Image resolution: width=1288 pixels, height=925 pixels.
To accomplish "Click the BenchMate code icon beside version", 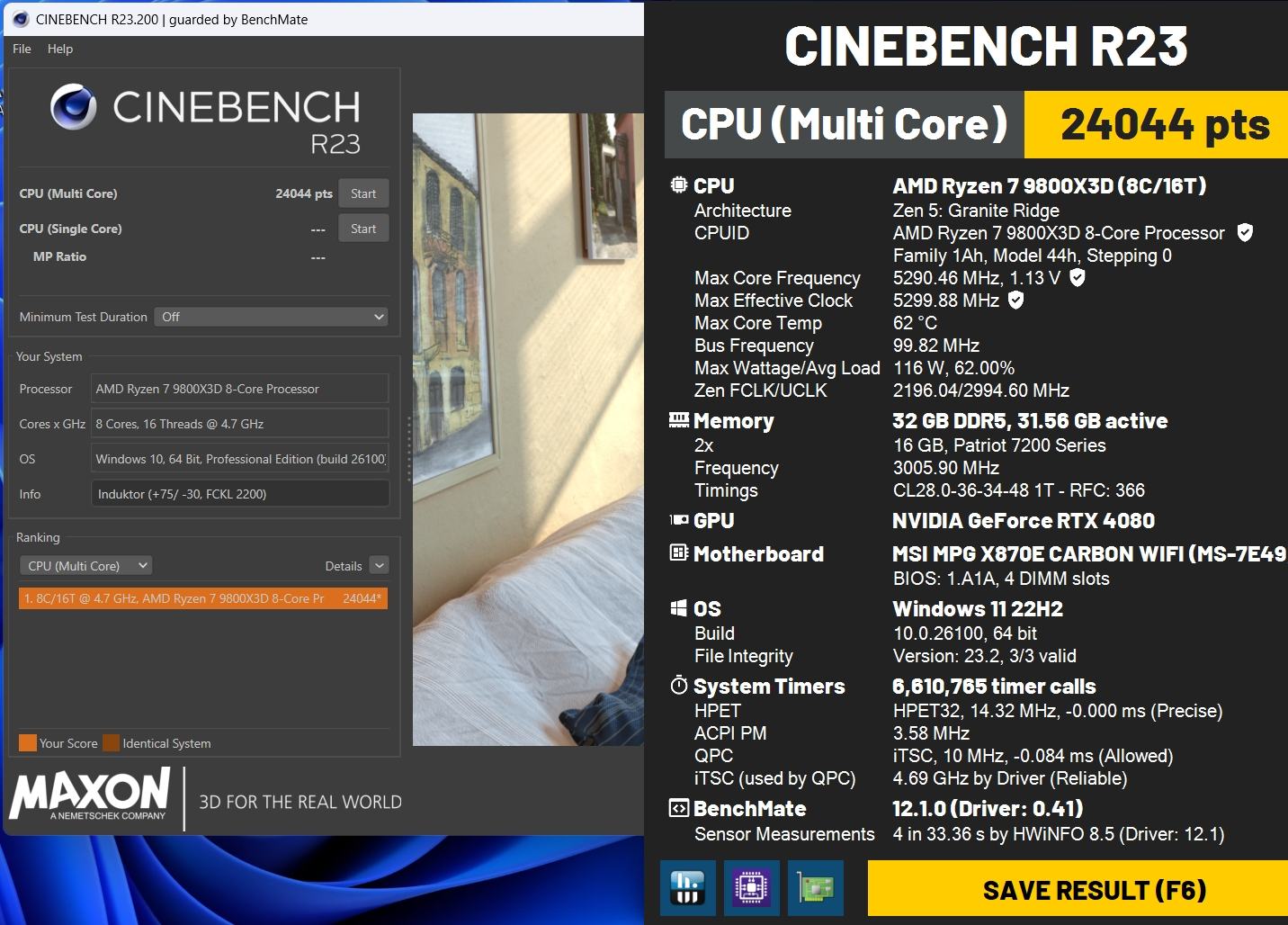I will click(679, 808).
